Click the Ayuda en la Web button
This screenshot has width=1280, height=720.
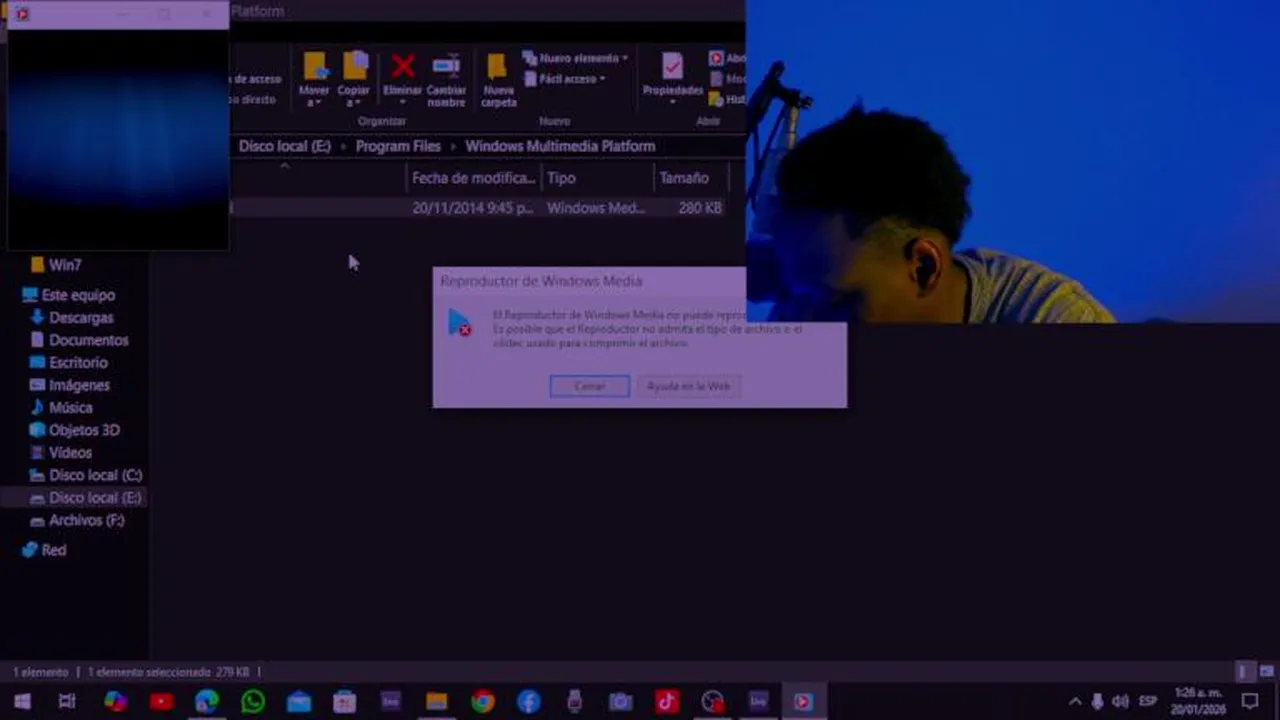(688, 386)
